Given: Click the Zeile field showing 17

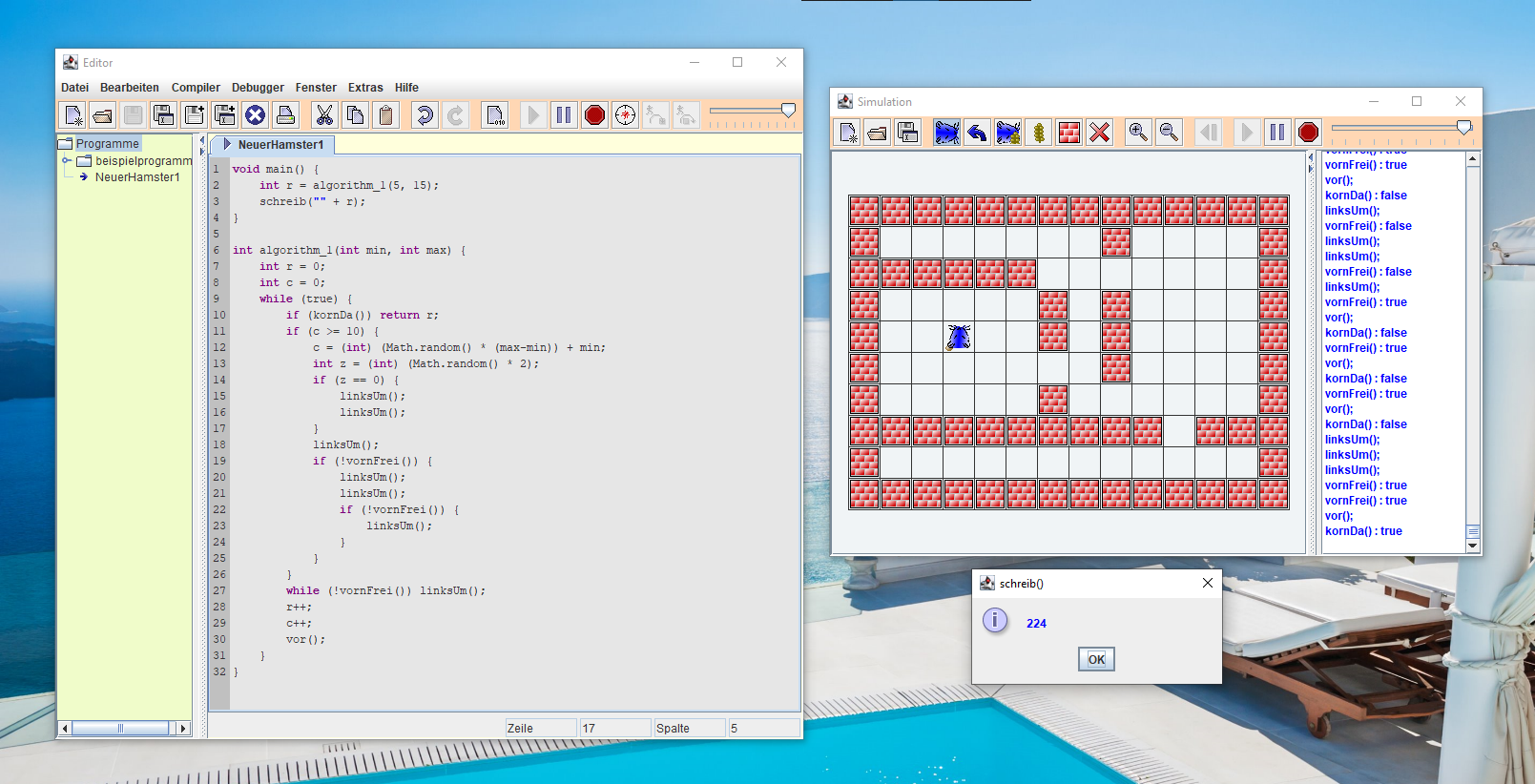Looking at the screenshot, I should (x=615, y=729).
